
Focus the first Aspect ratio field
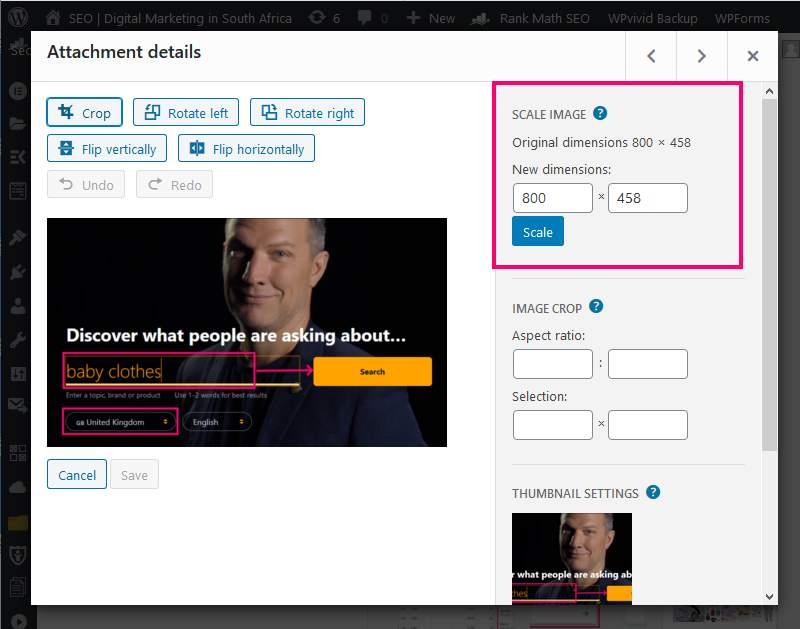click(x=553, y=364)
